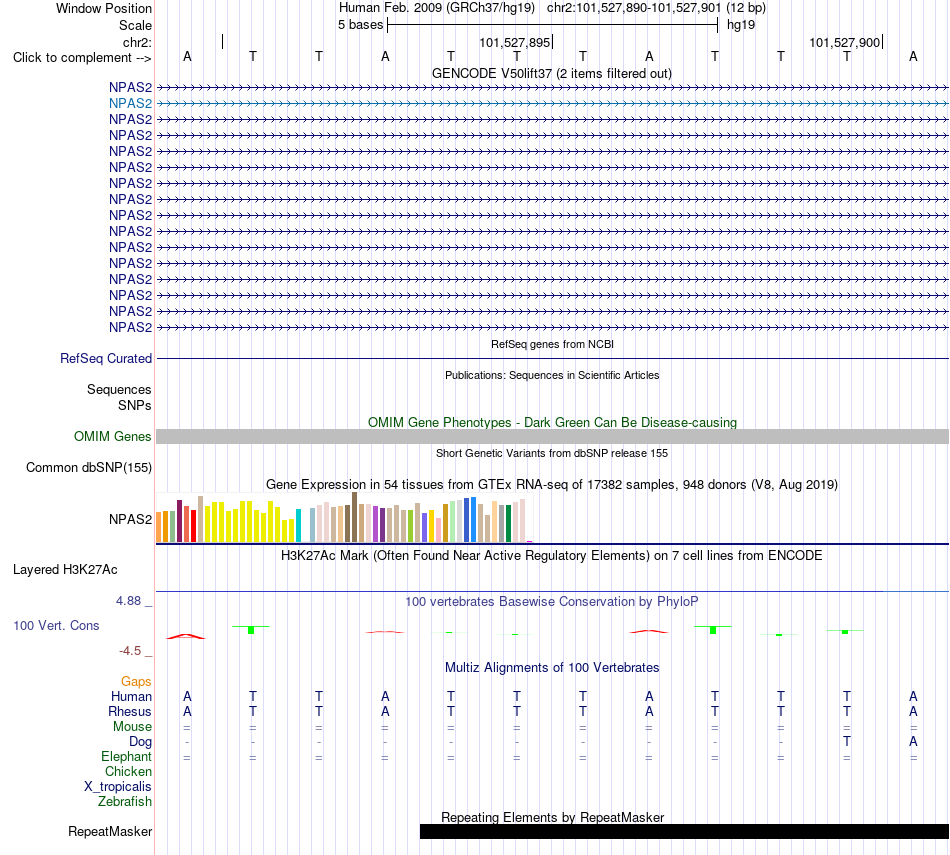Open 'Repeating Elements by RepeatMasker' title
The image size is (950, 855).
[x=552, y=817]
